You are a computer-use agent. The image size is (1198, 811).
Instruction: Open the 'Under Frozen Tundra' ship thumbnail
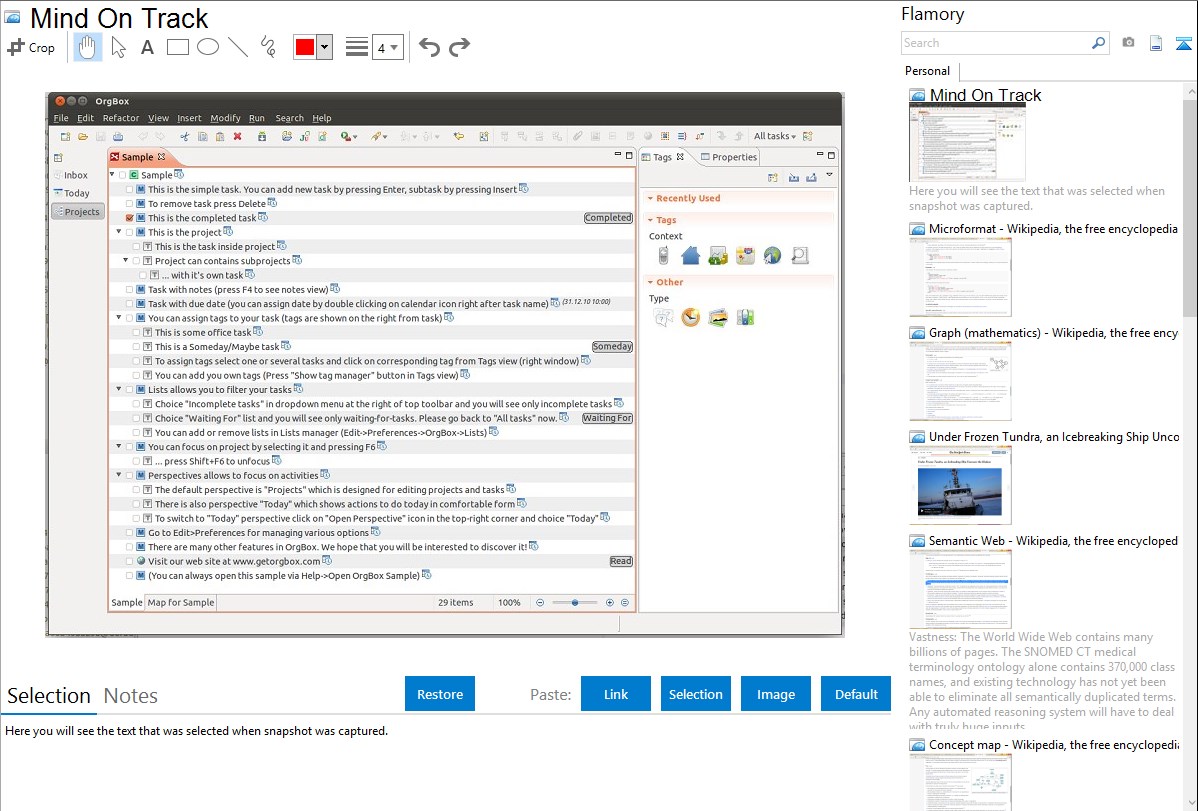point(960,486)
